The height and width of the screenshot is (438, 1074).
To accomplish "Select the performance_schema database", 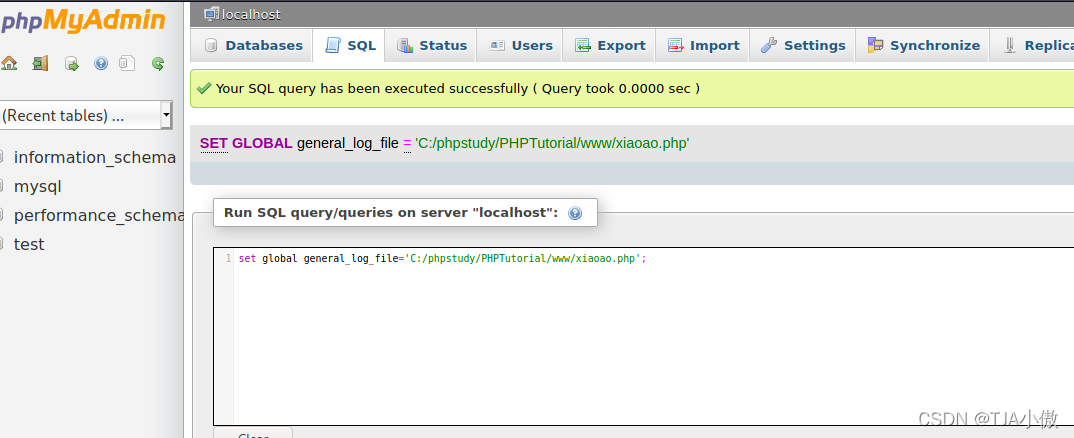I will tap(99, 215).
